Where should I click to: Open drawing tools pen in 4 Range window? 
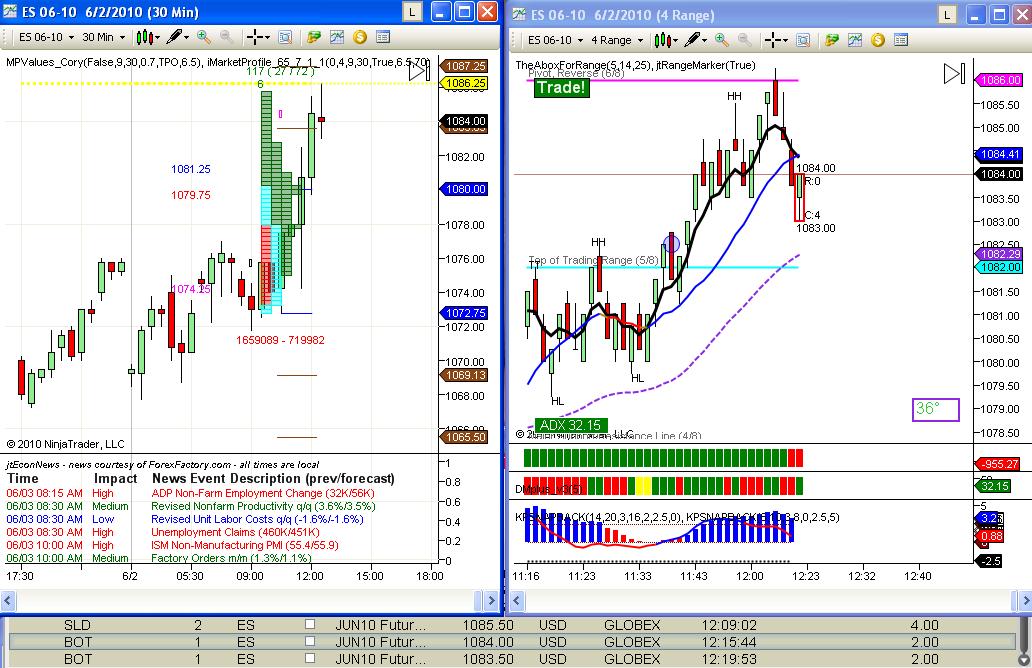coord(694,40)
